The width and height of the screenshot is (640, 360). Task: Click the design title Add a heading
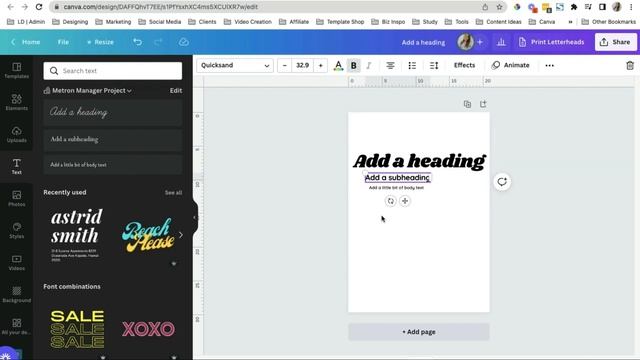423,42
